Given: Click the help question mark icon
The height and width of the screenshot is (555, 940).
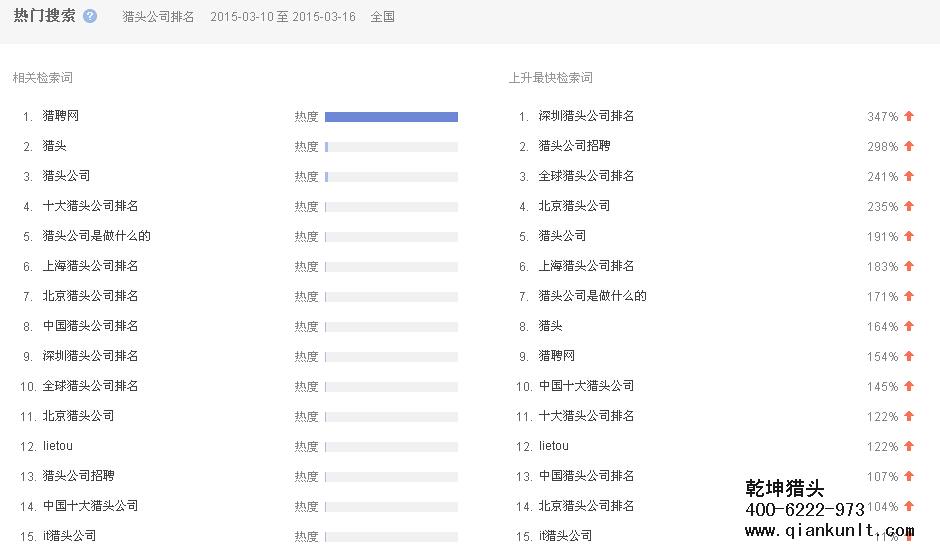Looking at the screenshot, I should pyautogui.click(x=90, y=16).
